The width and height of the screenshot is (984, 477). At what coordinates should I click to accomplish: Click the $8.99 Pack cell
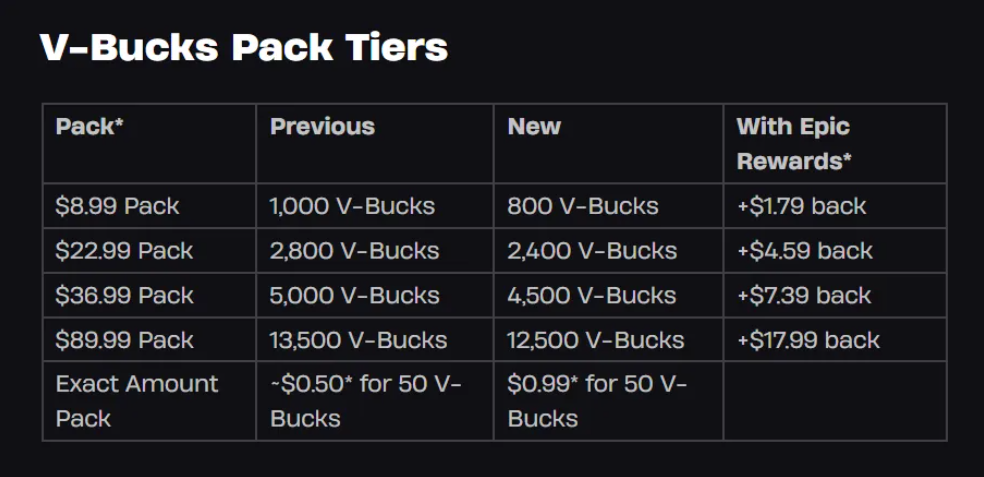click(x=149, y=206)
